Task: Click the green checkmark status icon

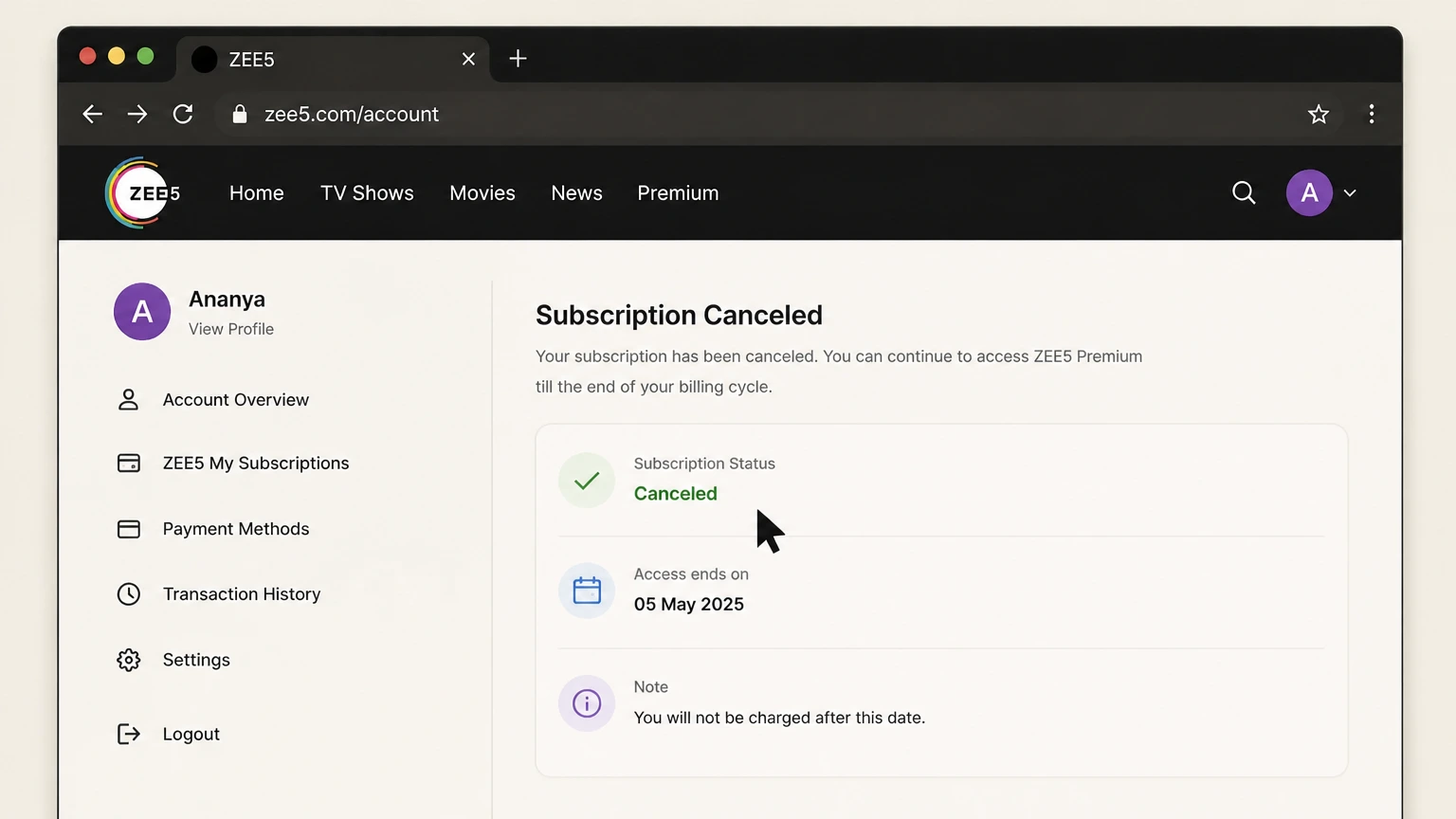Action: (x=587, y=481)
